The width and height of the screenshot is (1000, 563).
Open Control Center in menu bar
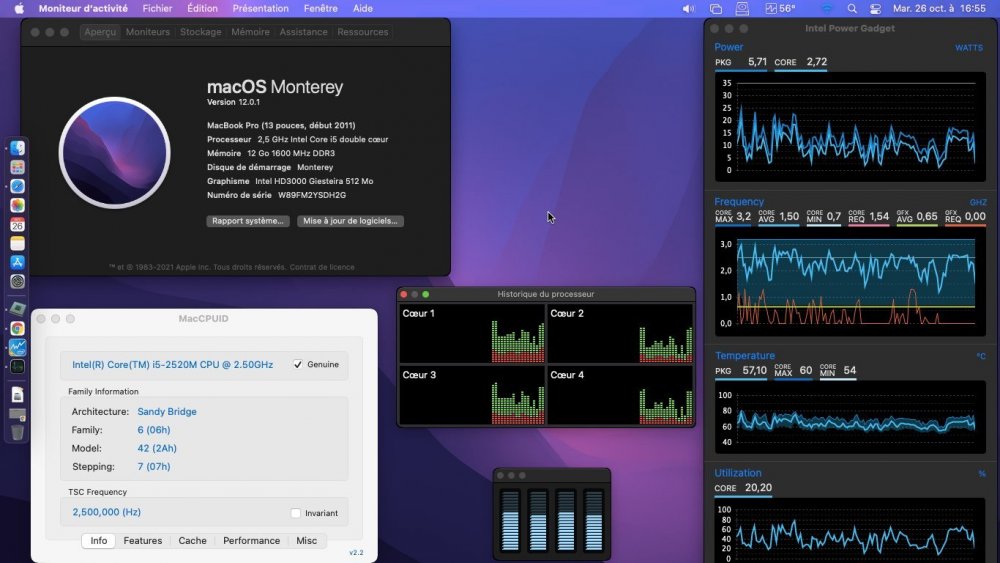click(x=875, y=8)
